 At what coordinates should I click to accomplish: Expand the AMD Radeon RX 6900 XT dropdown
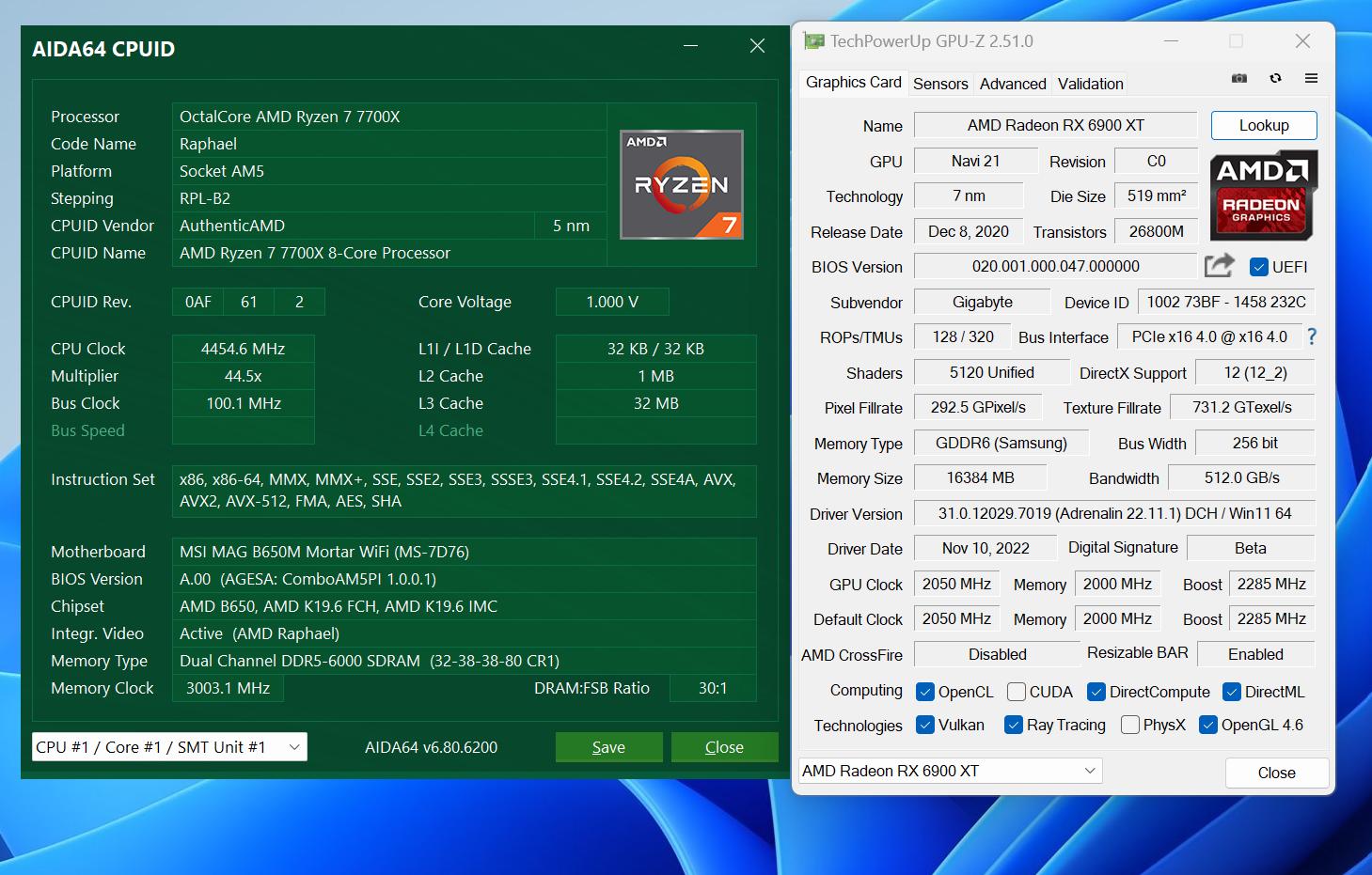(950, 771)
